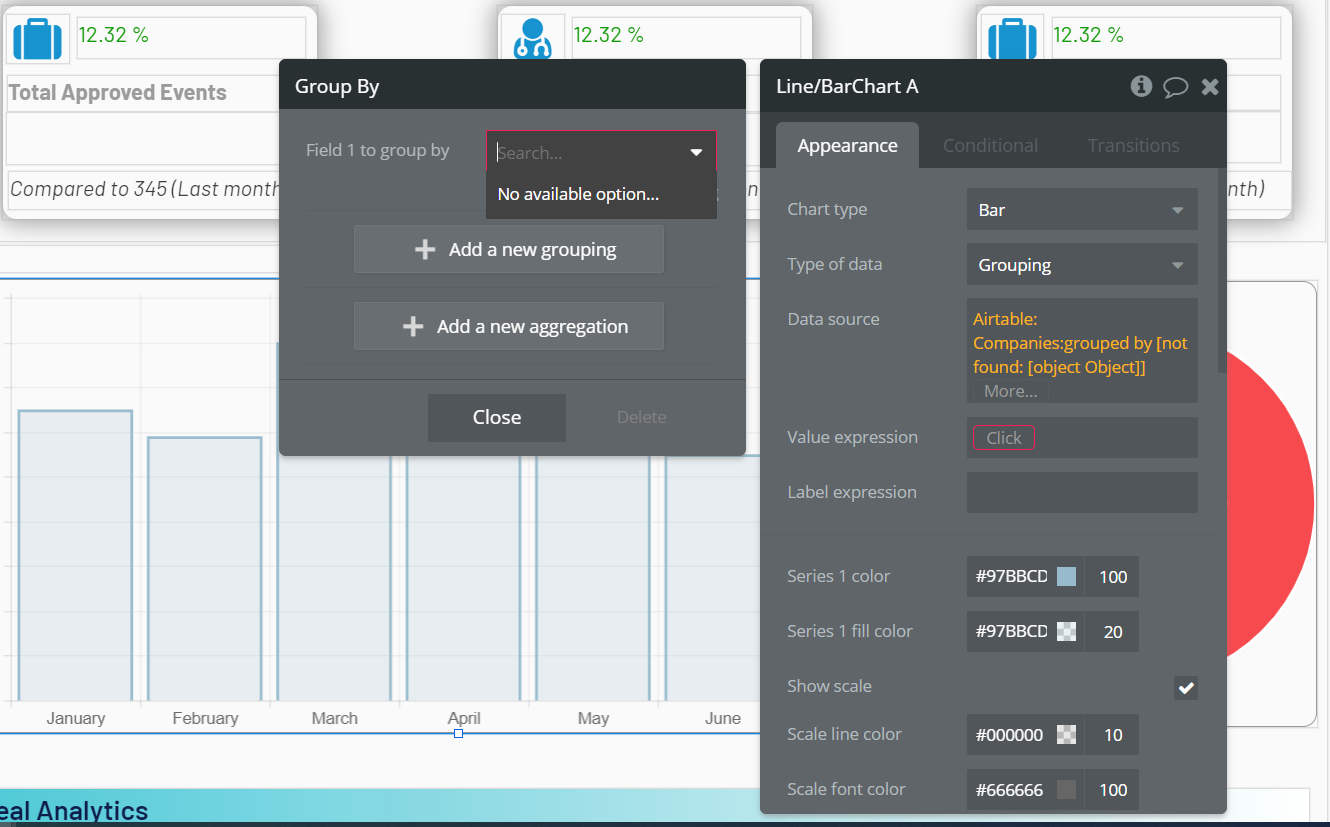Open the Scale font color swatch

click(1066, 790)
